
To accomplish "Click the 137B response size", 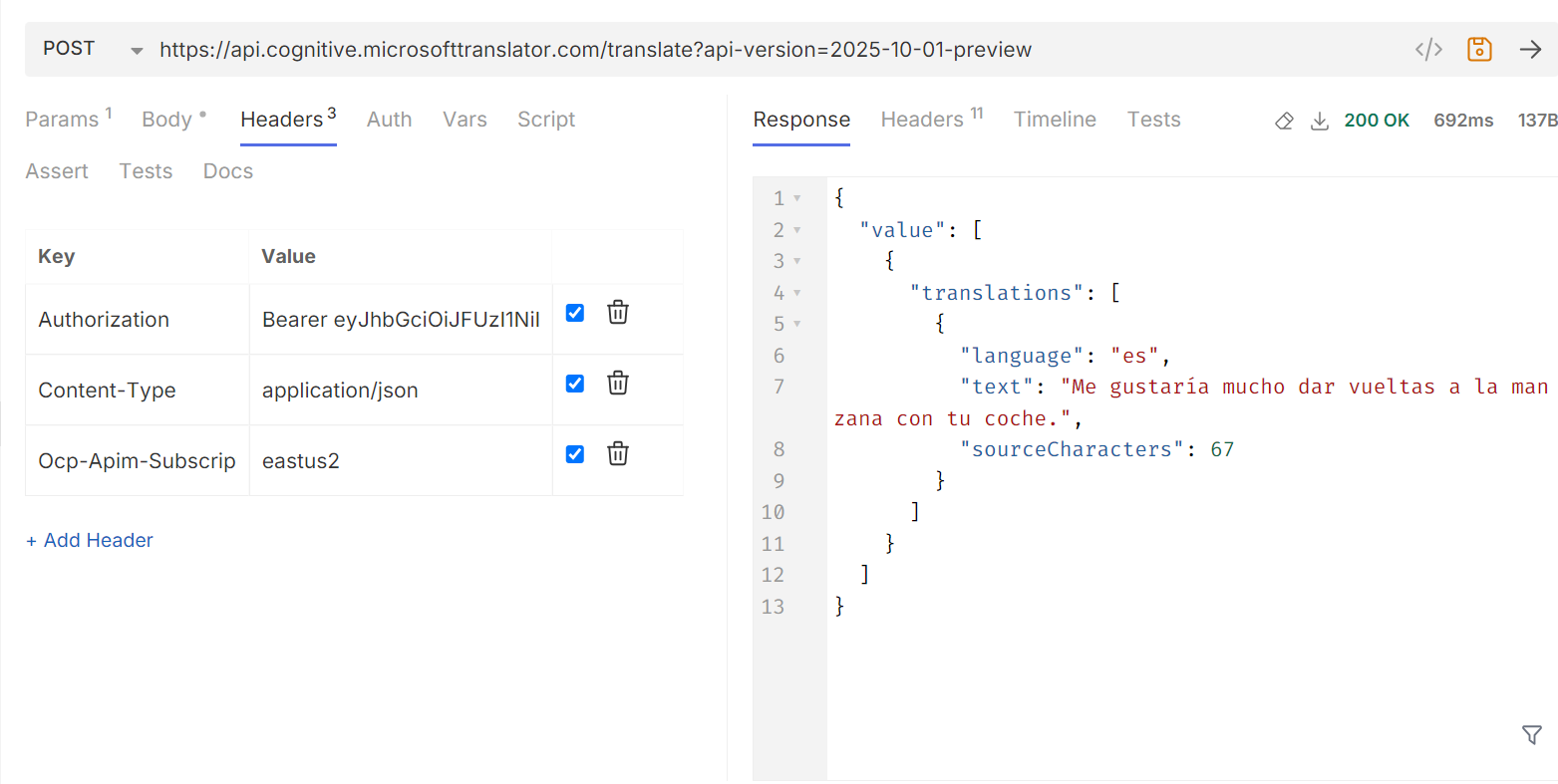I will 1537,121.
